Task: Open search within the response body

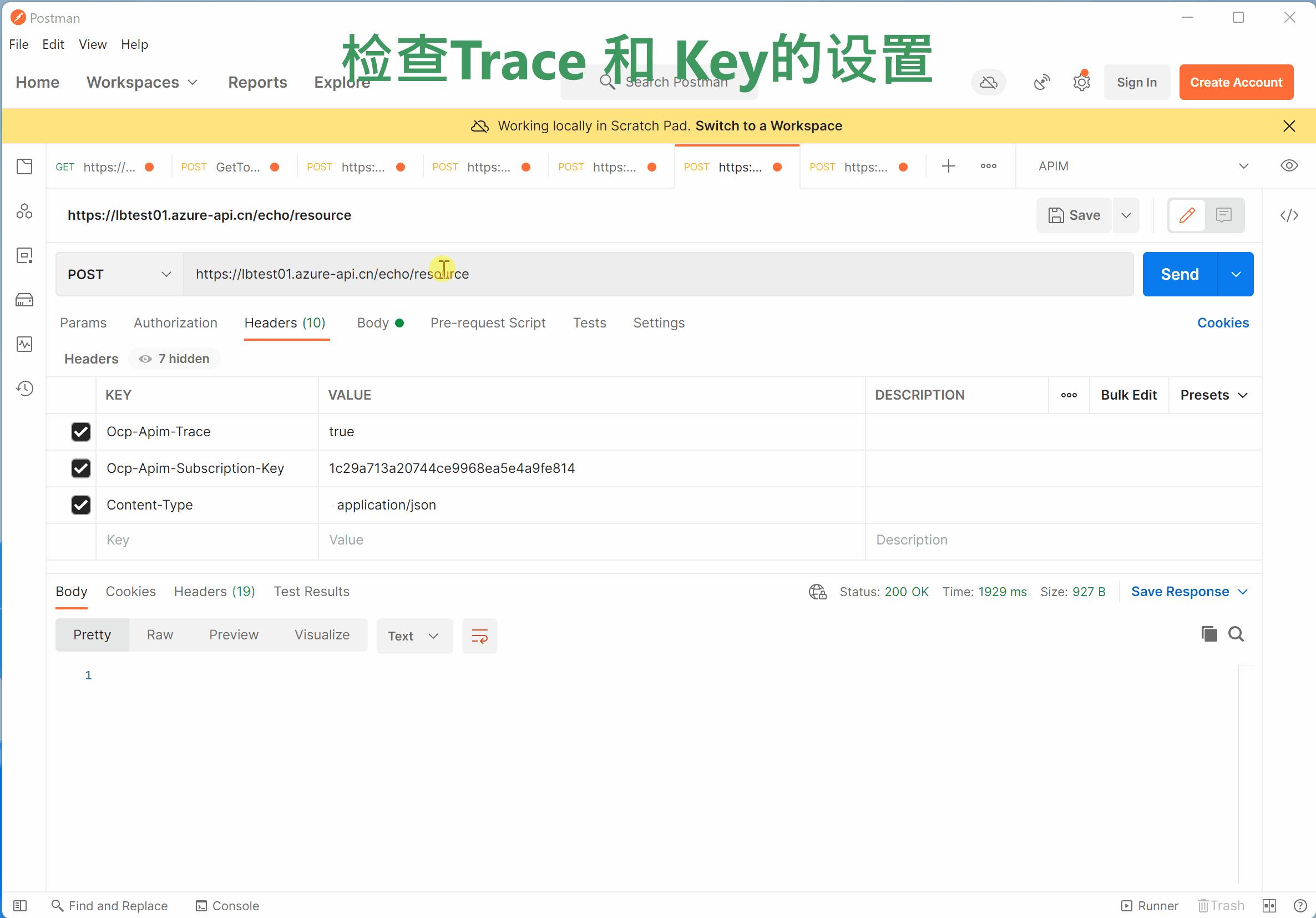Action: pyautogui.click(x=1236, y=634)
